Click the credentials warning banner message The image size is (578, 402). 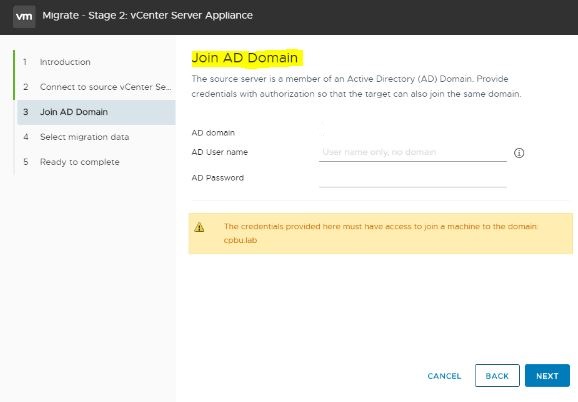coord(380,233)
